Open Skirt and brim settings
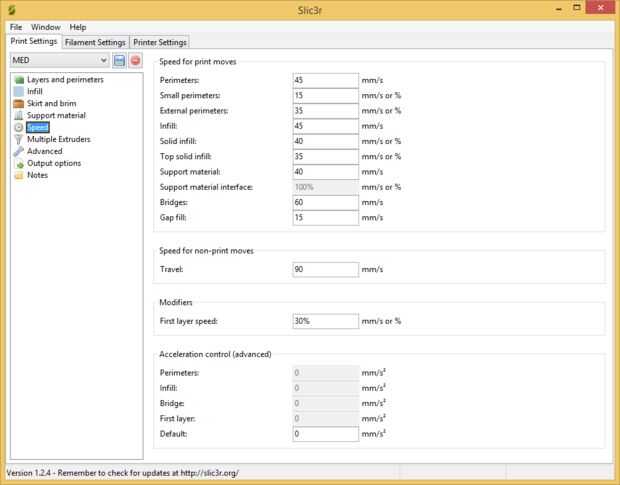This screenshot has width=620, height=485. [x=52, y=104]
